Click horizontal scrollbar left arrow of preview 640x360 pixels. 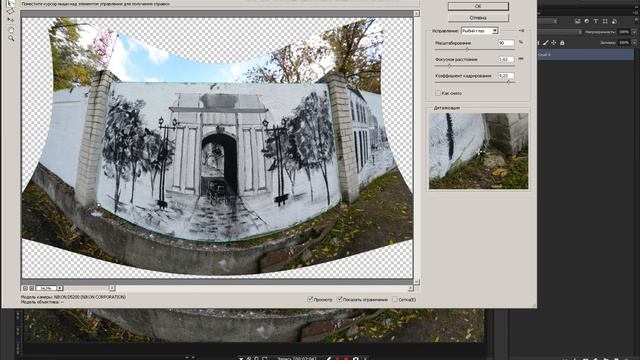click(111, 288)
